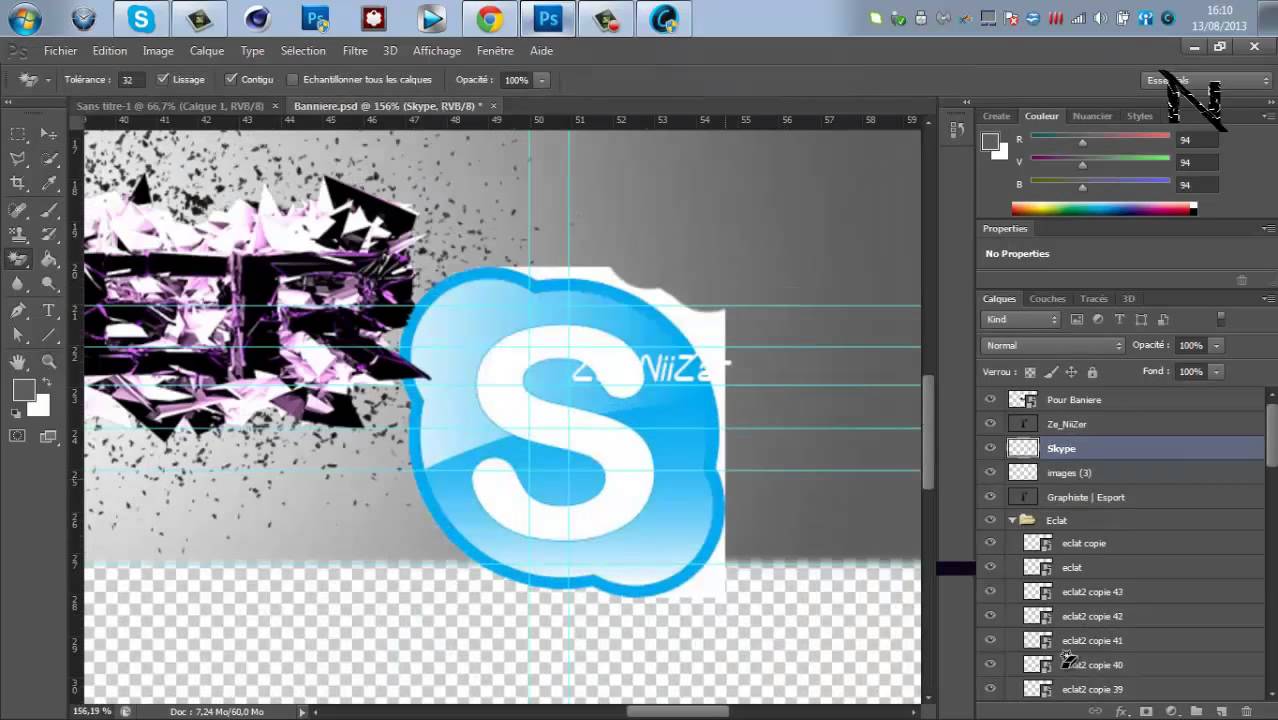Open the Normal blend mode dropdown

click(1053, 345)
